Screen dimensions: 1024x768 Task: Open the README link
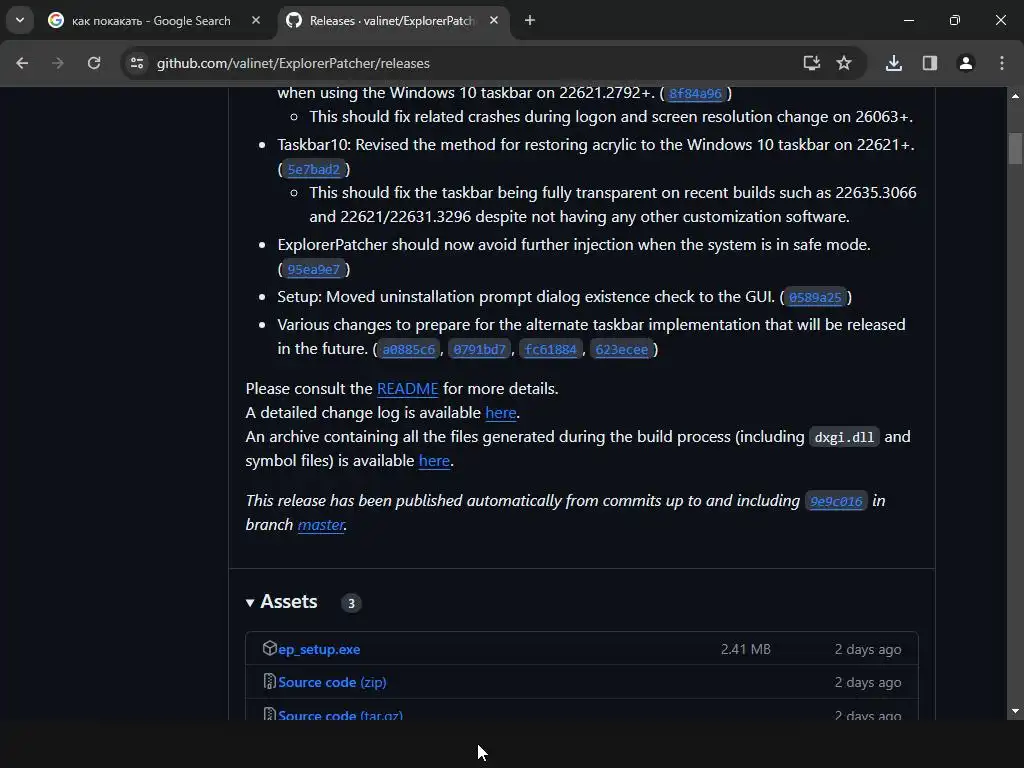(x=408, y=389)
